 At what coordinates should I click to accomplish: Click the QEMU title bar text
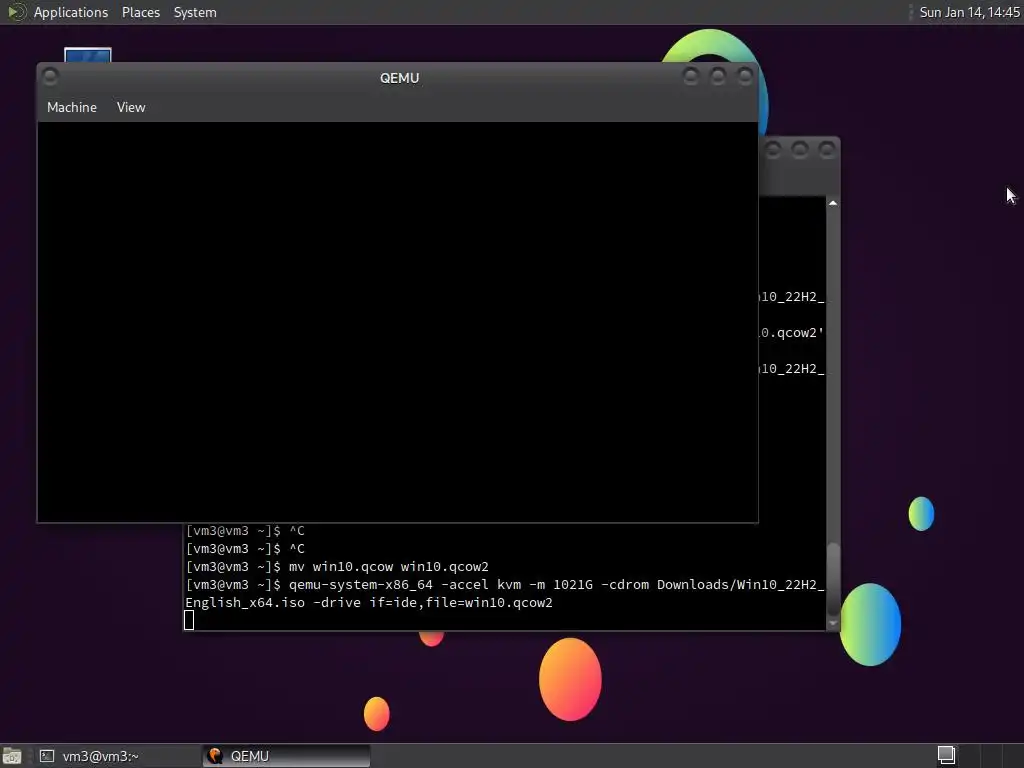[x=400, y=78]
